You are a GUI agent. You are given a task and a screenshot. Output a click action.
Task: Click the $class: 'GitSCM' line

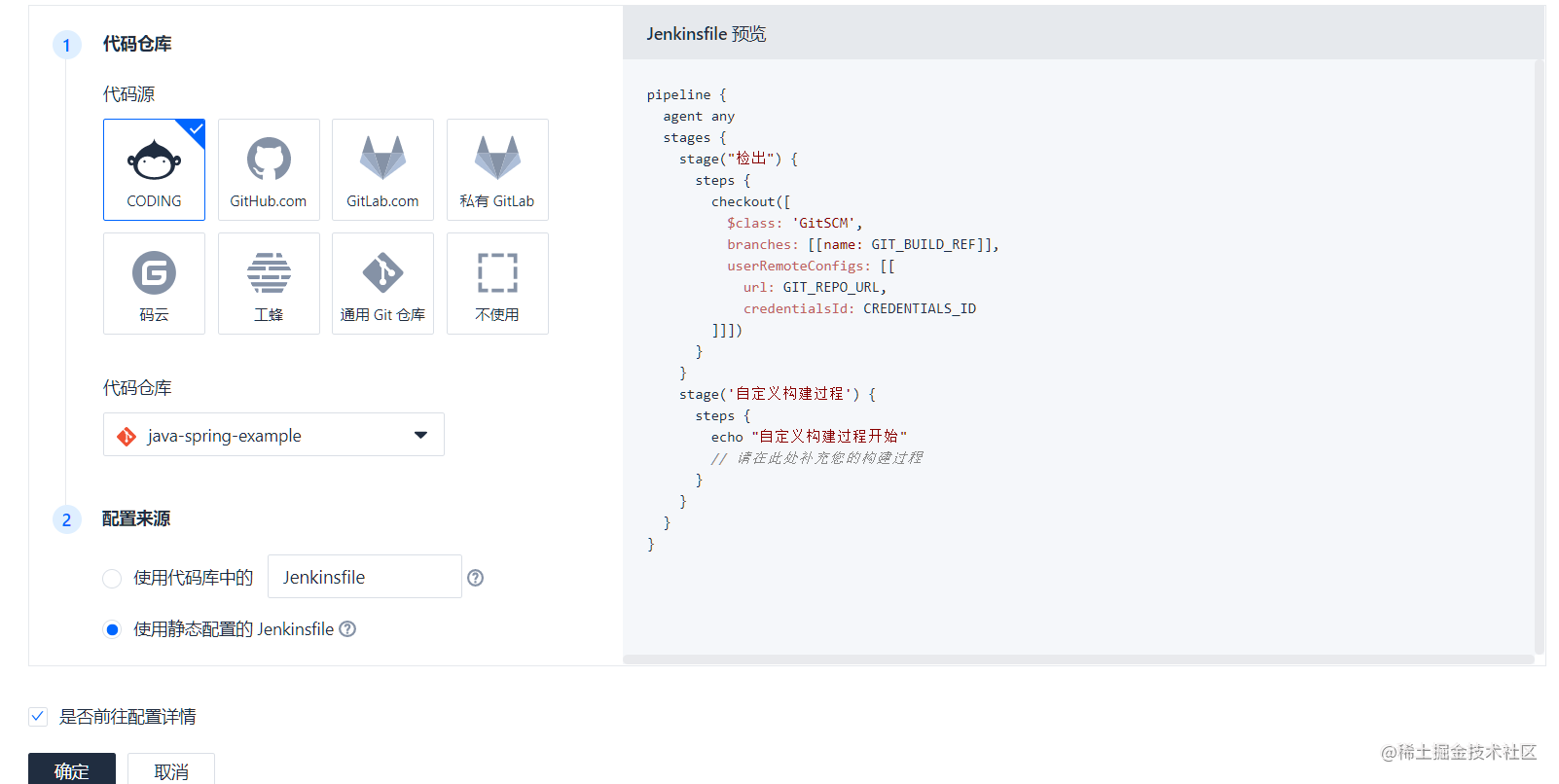click(794, 224)
